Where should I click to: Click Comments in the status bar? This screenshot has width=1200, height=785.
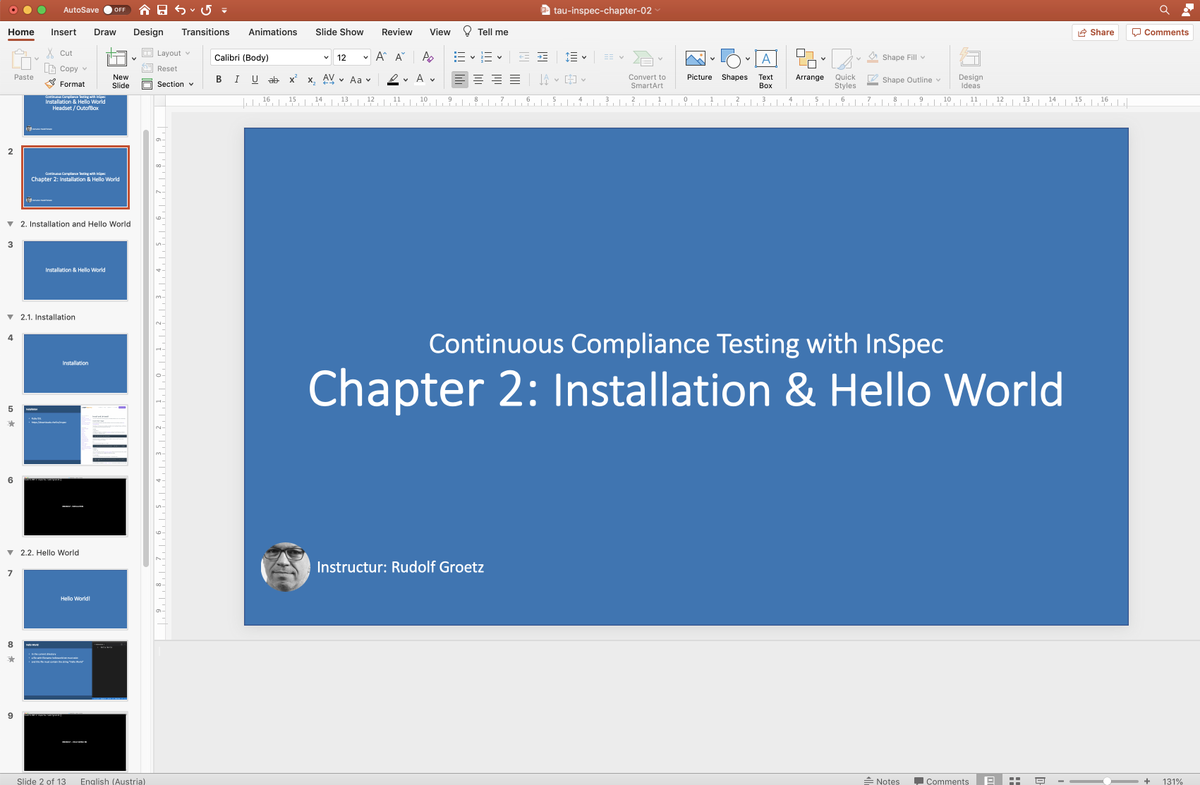pyautogui.click(x=941, y=780)
